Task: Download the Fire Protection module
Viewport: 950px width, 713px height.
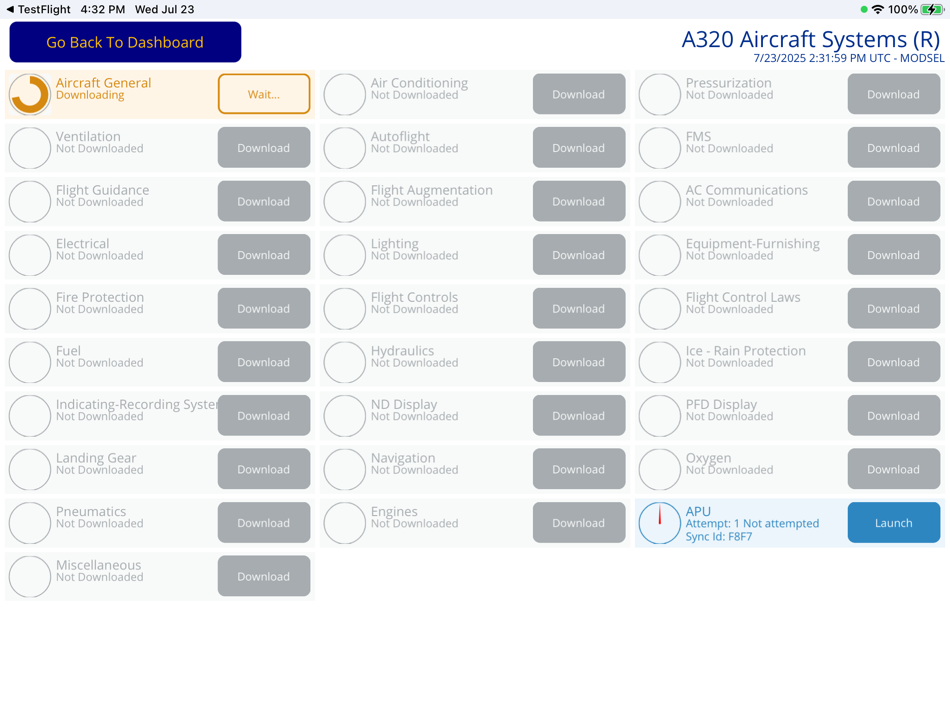Action: pos(264,308)
